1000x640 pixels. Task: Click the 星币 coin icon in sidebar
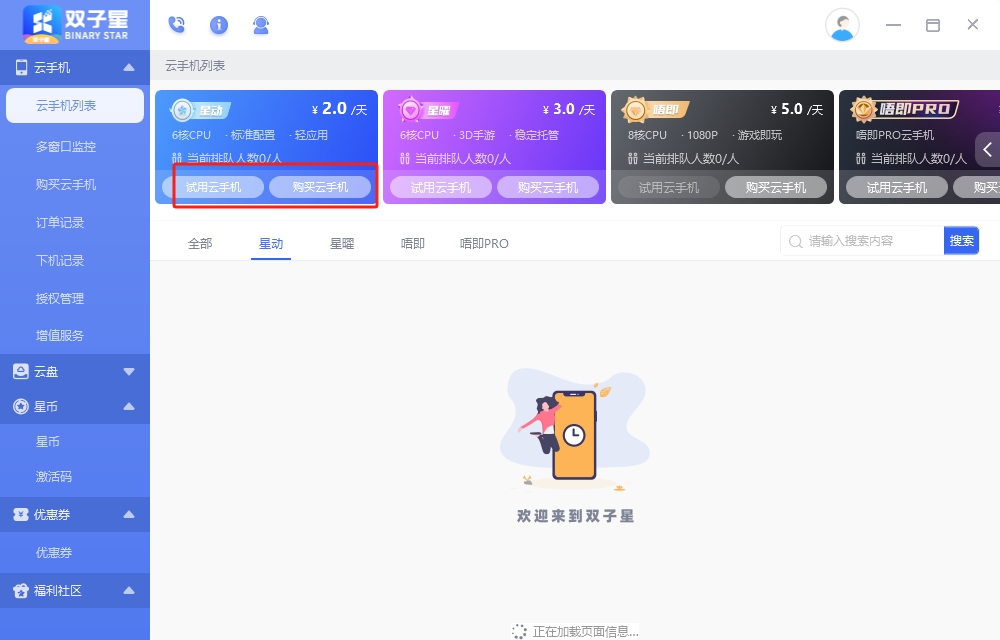(x=22, y=406)
